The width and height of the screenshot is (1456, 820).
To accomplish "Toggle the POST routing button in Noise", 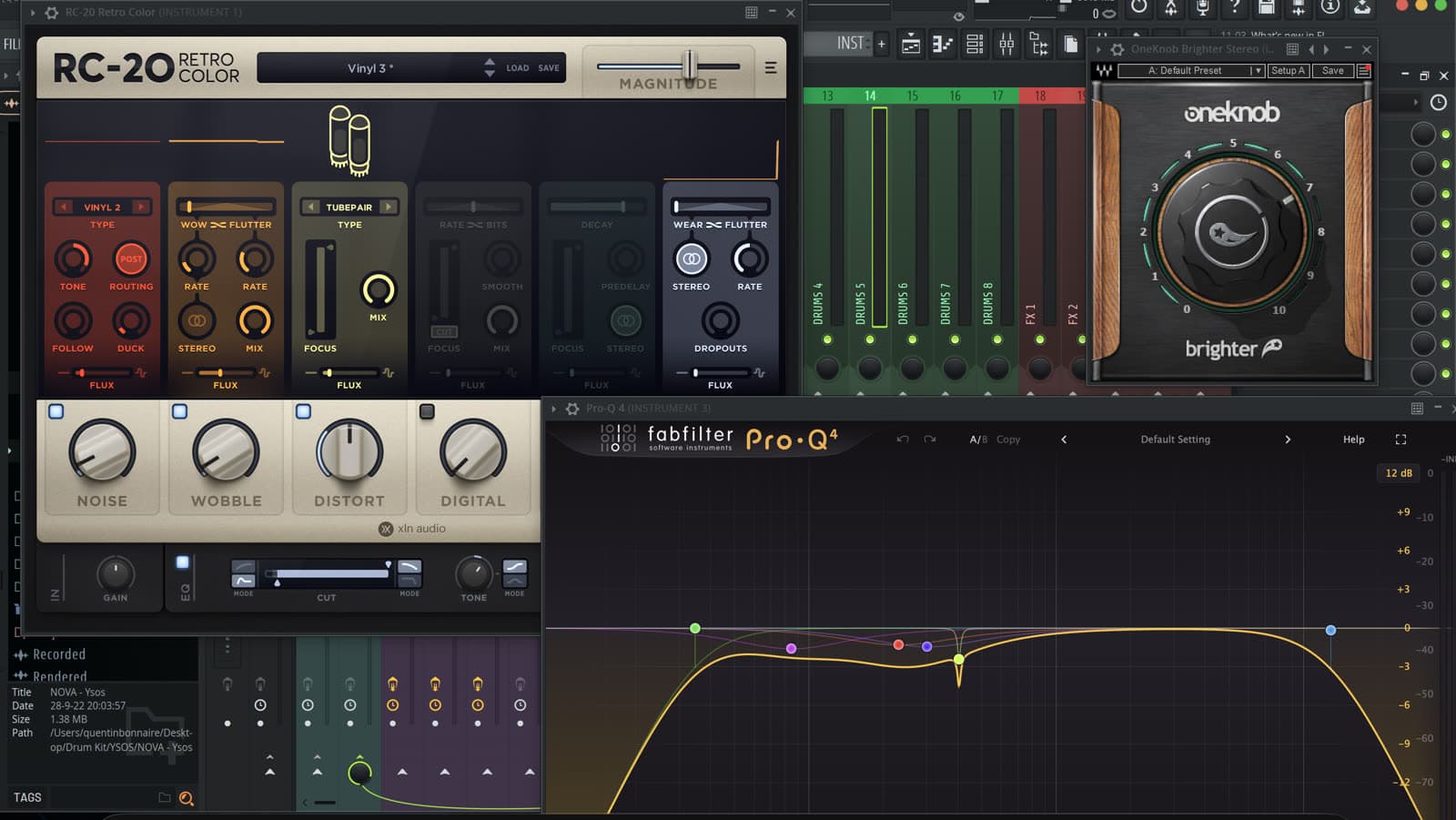I will coord(131,259).
